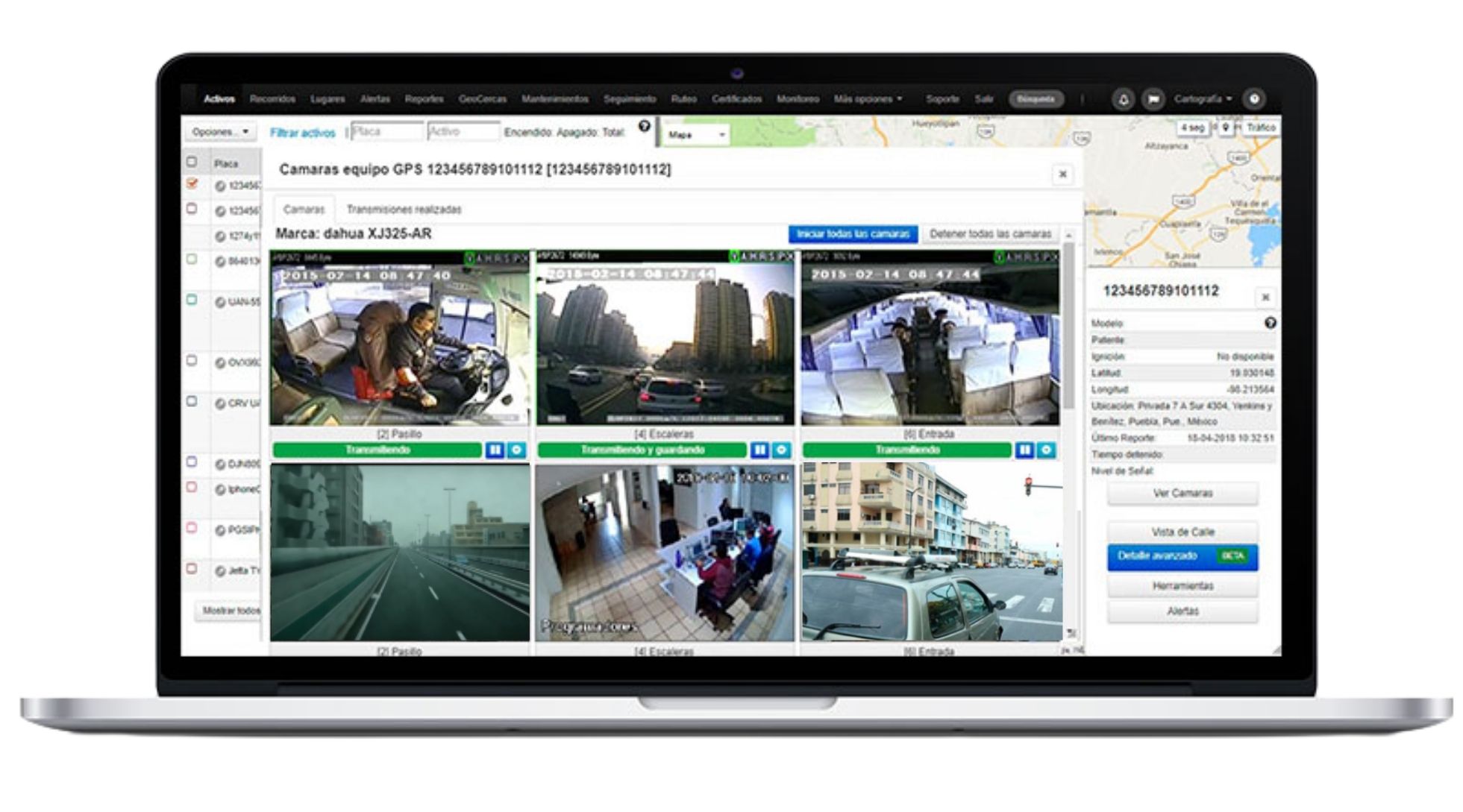Open the messages icon in the top bar
The image size is (1463, 812).
[1151, 98]
